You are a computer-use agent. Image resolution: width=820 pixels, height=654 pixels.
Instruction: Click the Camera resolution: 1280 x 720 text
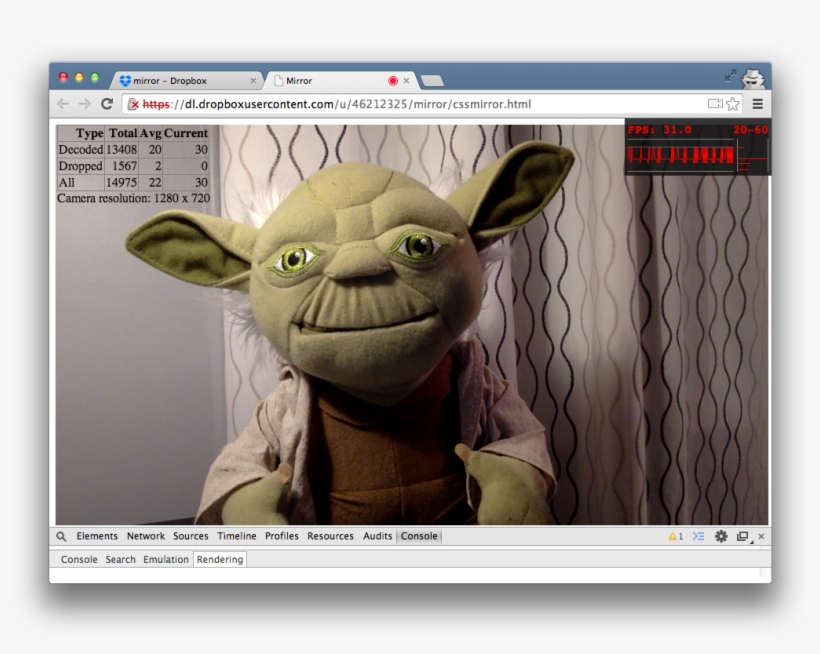(133, 199)
